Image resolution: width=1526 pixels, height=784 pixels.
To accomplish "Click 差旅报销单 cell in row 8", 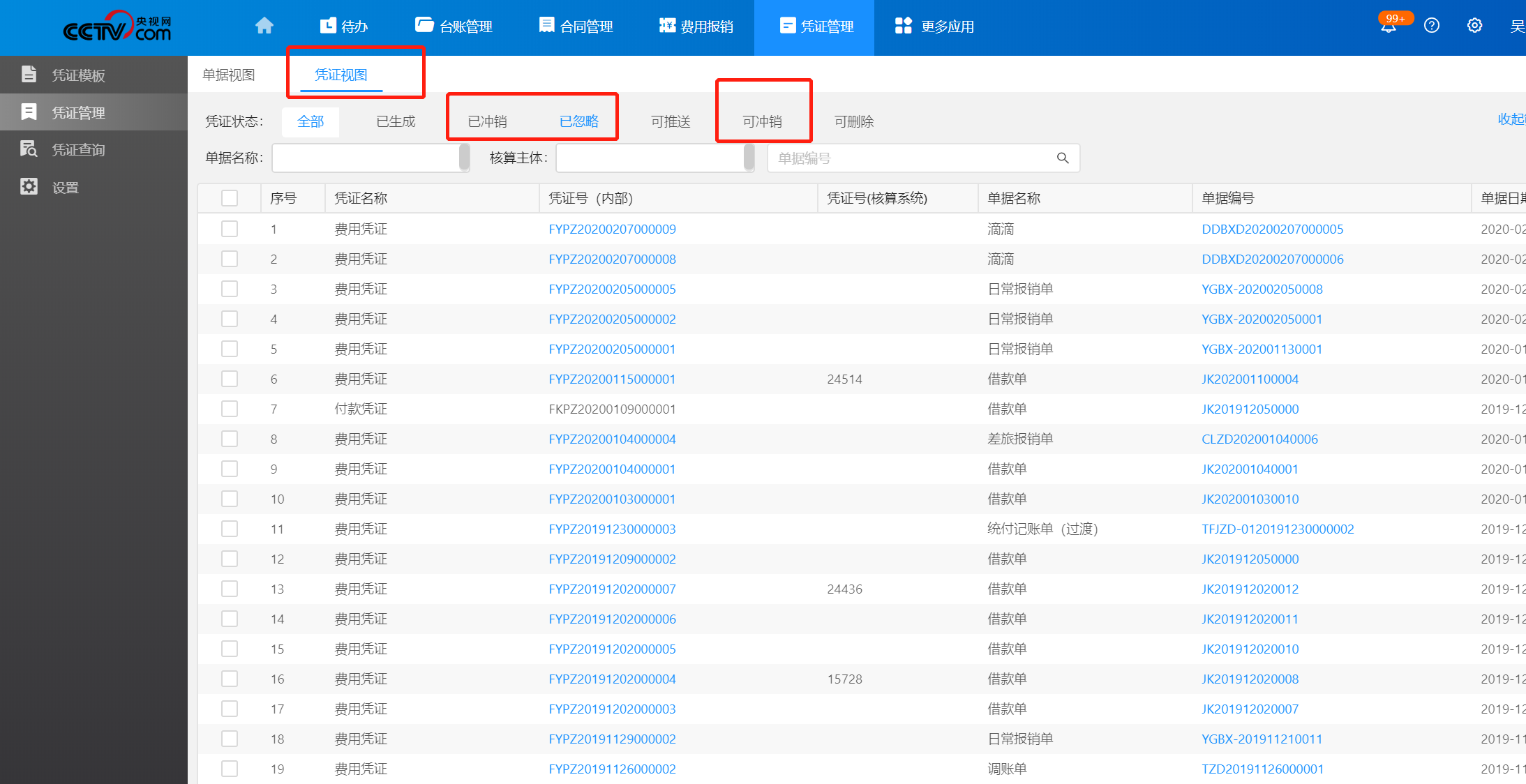I will (x=1020, y=439).
